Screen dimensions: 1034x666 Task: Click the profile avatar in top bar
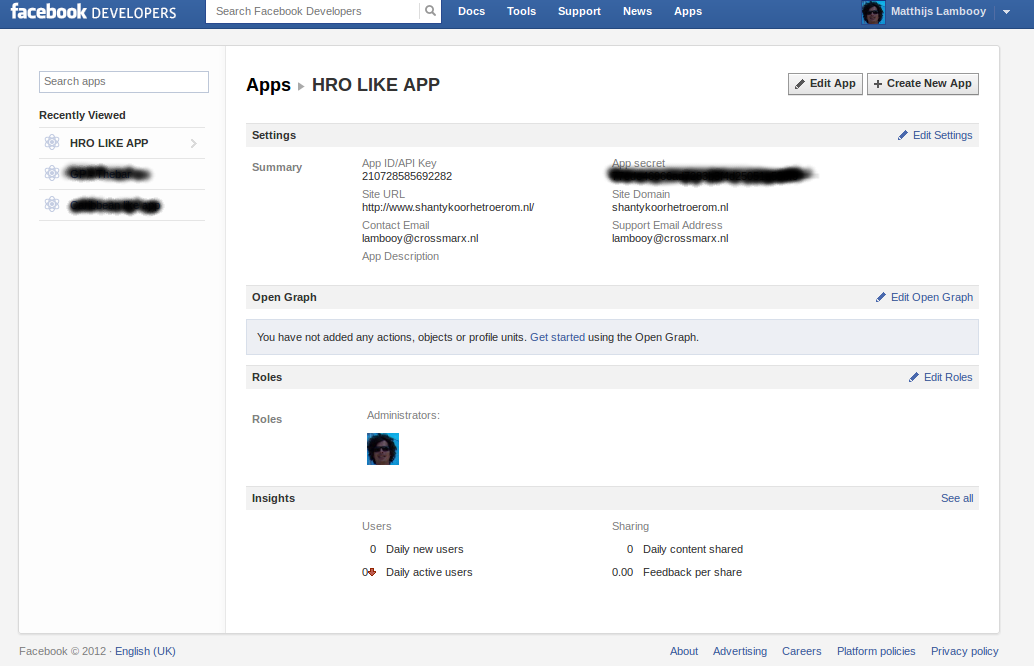873,12
